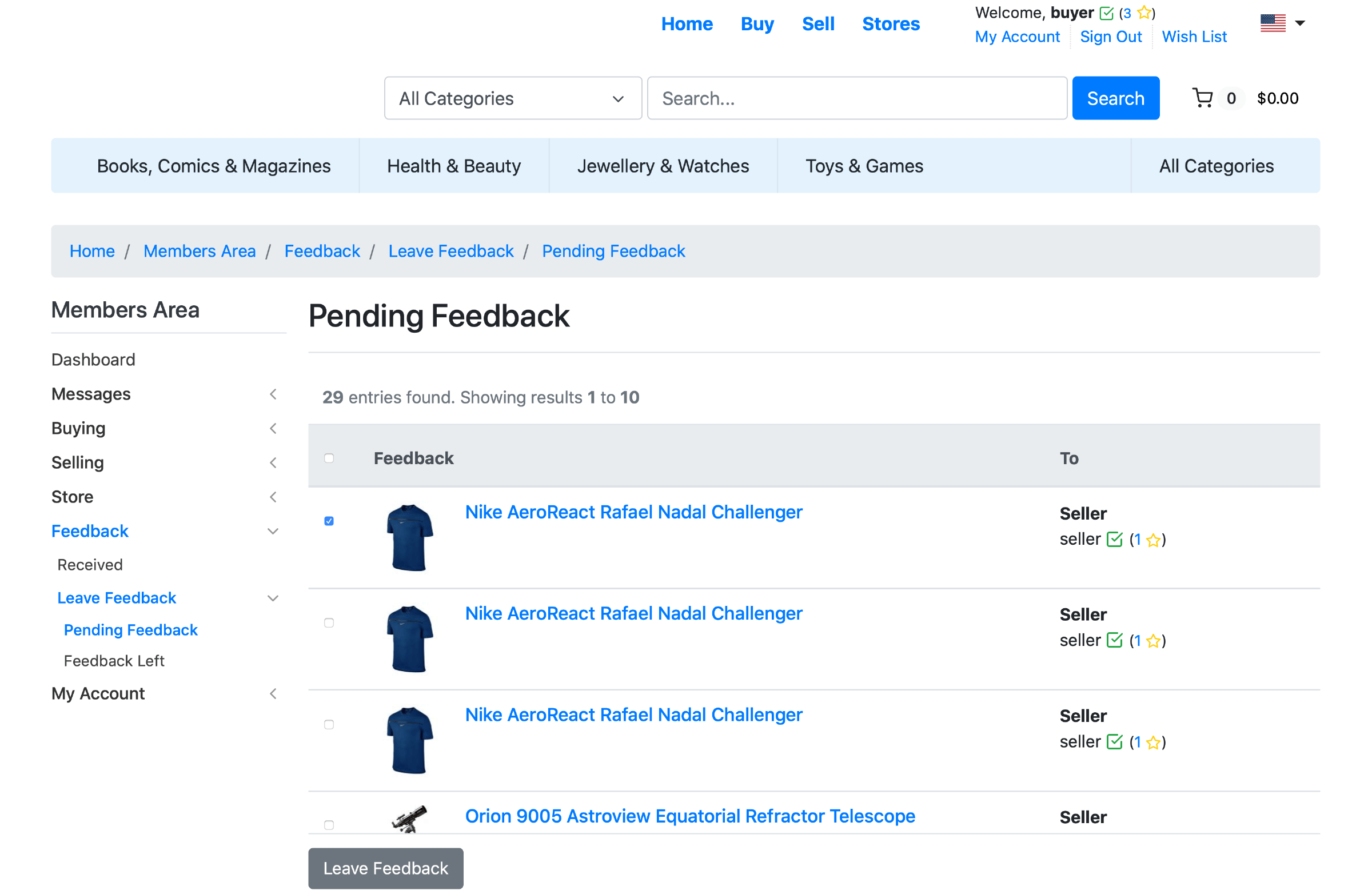Open All Categories tab in category bar
Image resolution: width=1372 pixels, height=894 pixels.
click(x=1217, y=166)
